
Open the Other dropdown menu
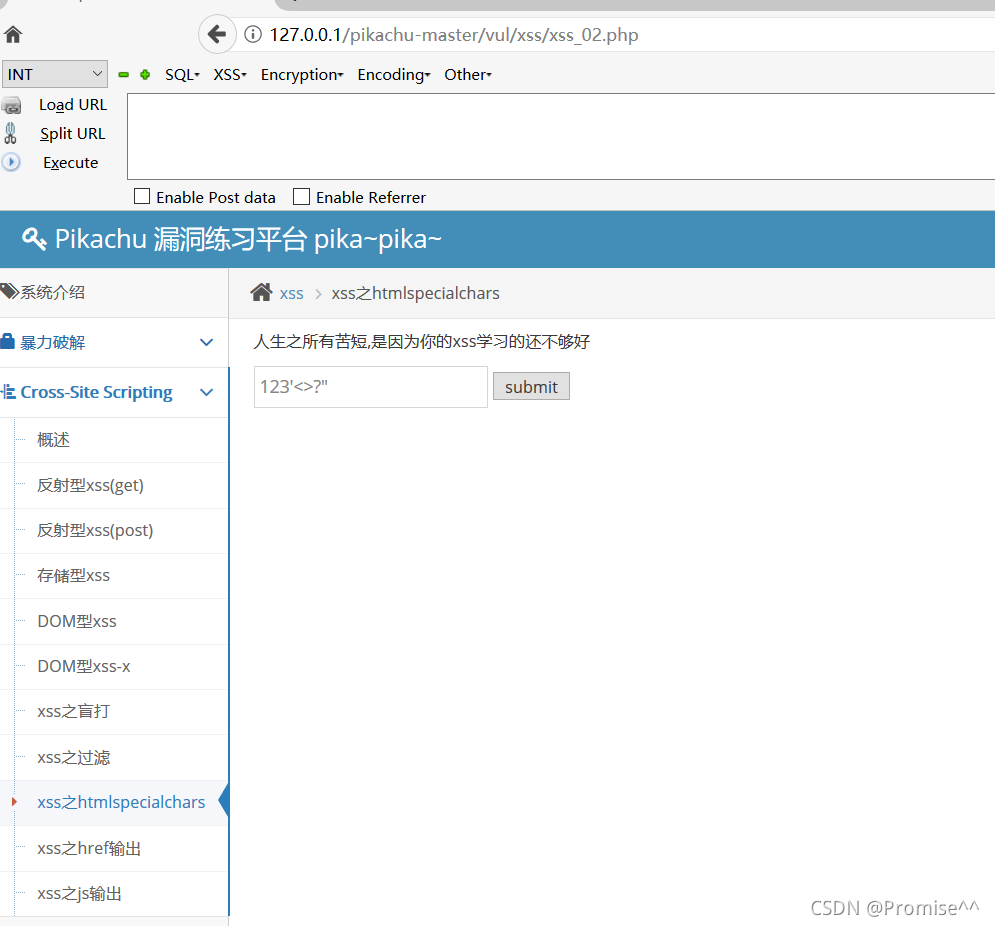point(468,75)
